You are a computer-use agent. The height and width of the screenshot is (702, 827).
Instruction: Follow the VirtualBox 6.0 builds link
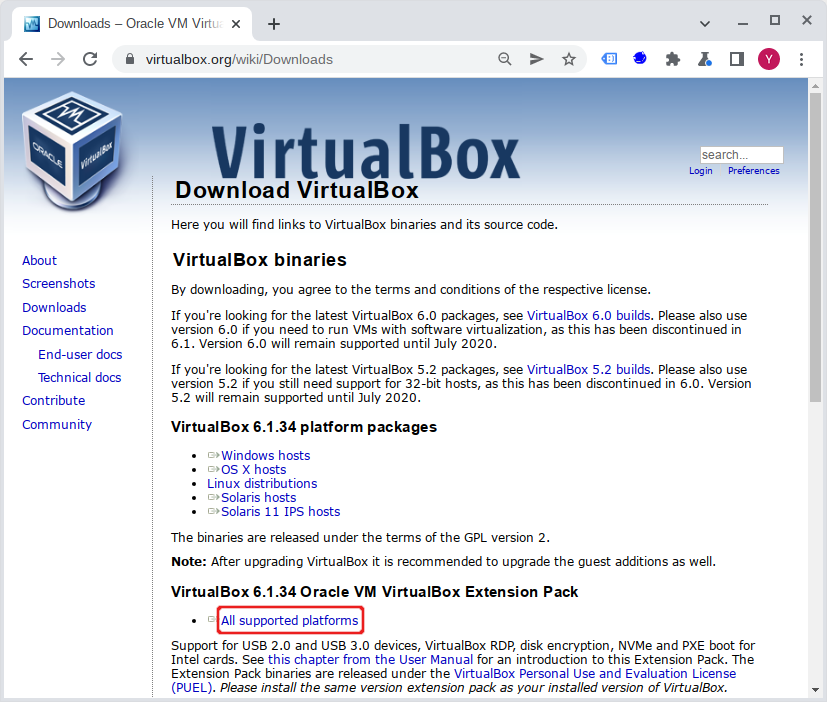(589, 315)
